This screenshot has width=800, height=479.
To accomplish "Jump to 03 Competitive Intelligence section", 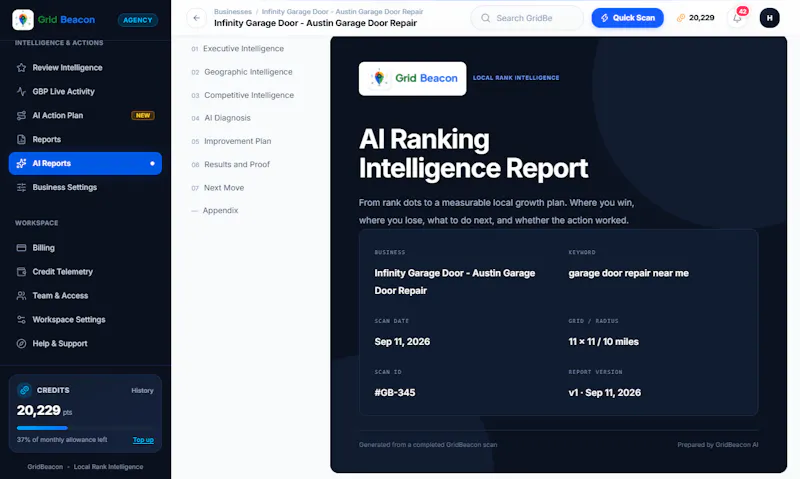I will [x=243, y=95].
